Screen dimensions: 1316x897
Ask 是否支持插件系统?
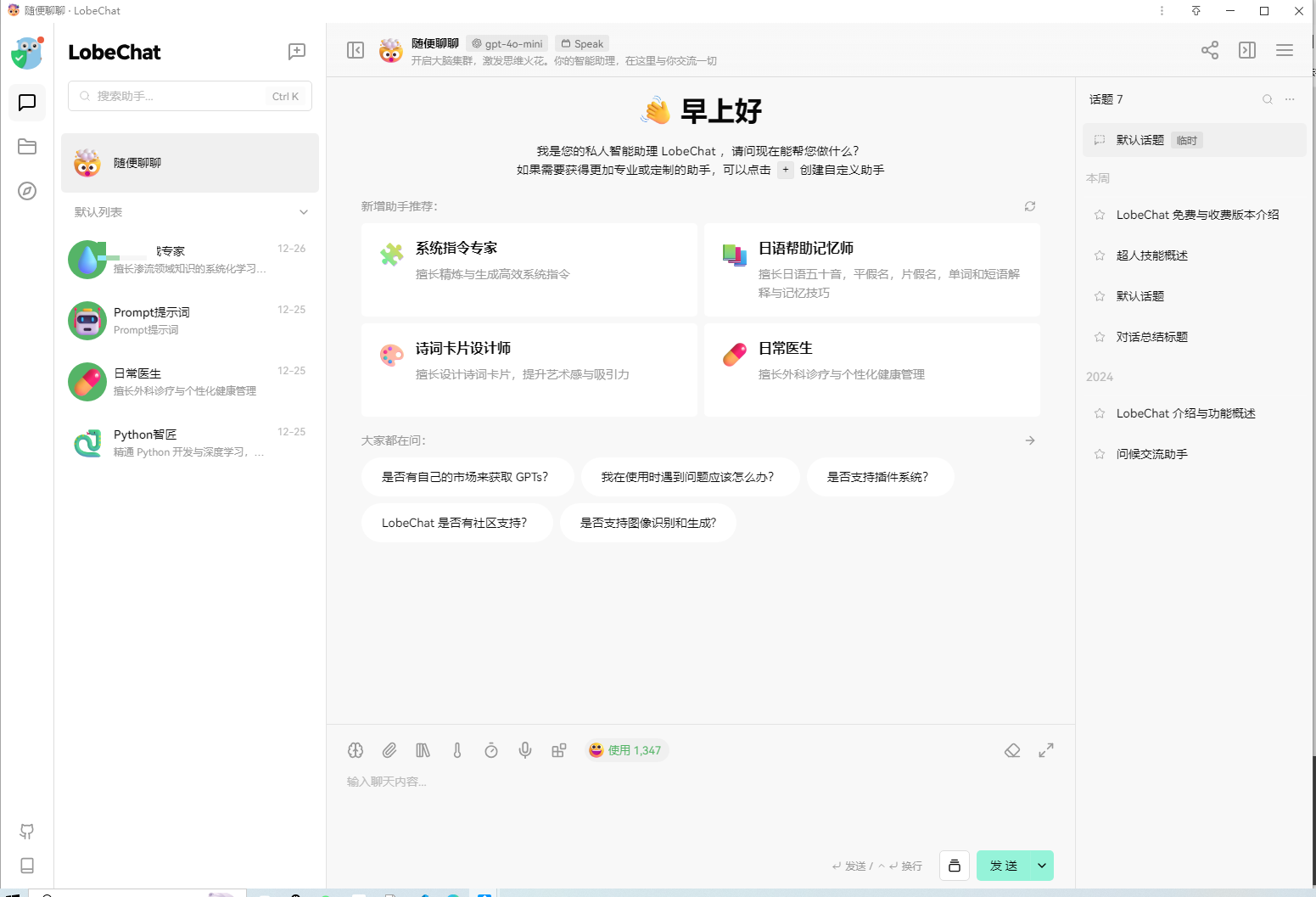[880, 477]
